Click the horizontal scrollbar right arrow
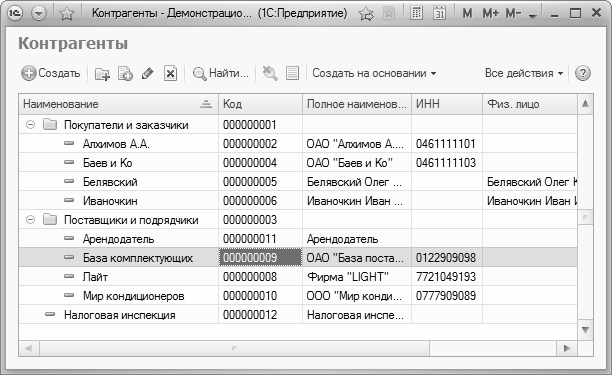The image size is (612, 375). pyautogui.click(x=567, y=348)
